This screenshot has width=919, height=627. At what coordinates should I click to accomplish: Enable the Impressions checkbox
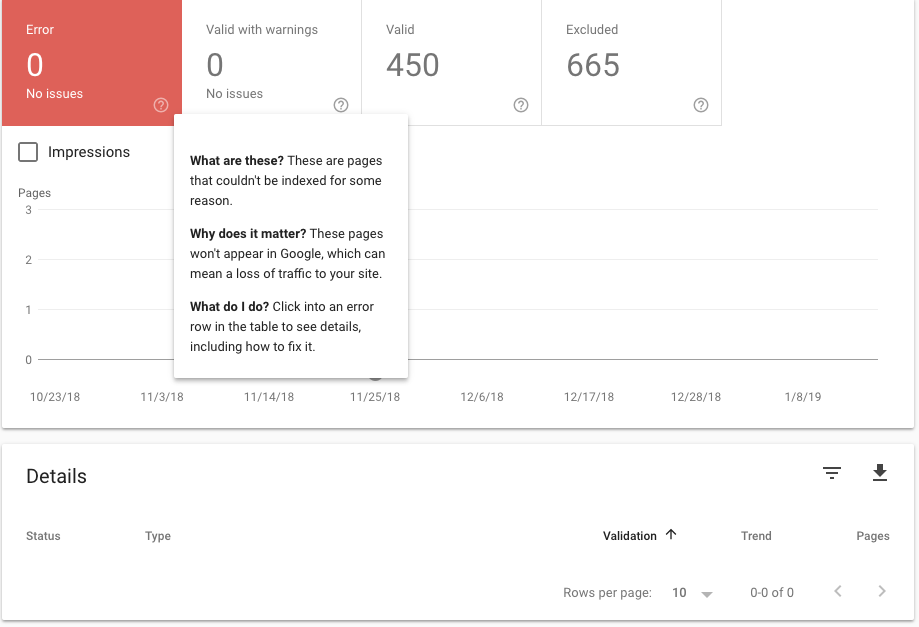[x=28, y=152]
